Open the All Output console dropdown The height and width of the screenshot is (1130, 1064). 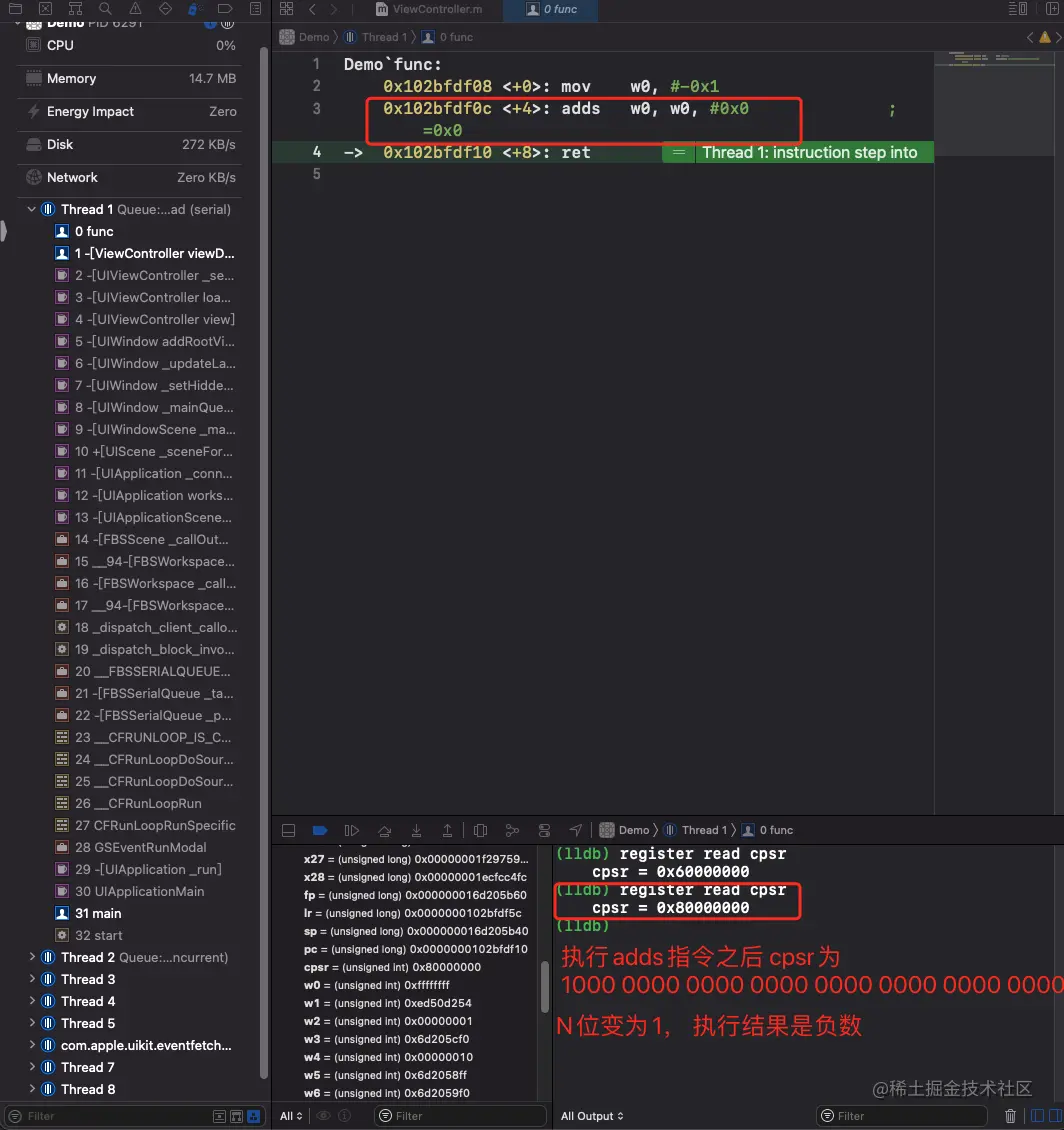pyautogui.click(x=592, y=1116)
